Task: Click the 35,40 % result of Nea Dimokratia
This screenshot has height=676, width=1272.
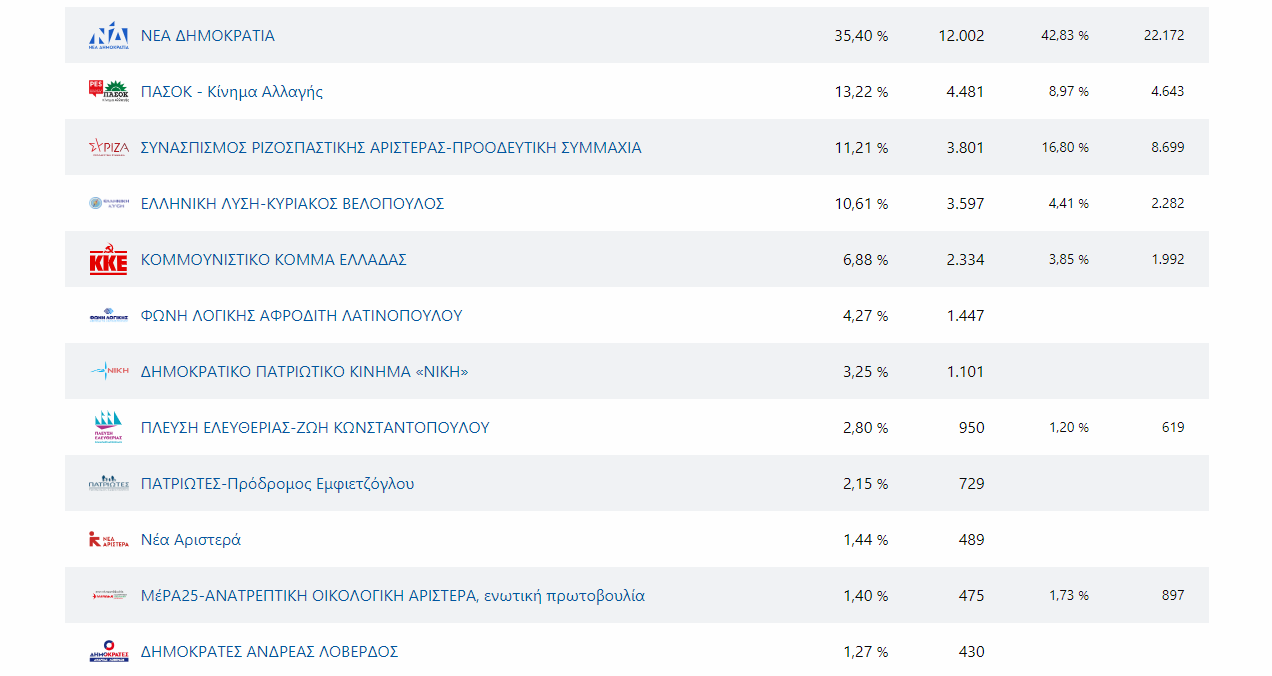Action: (x=861, y=35)
